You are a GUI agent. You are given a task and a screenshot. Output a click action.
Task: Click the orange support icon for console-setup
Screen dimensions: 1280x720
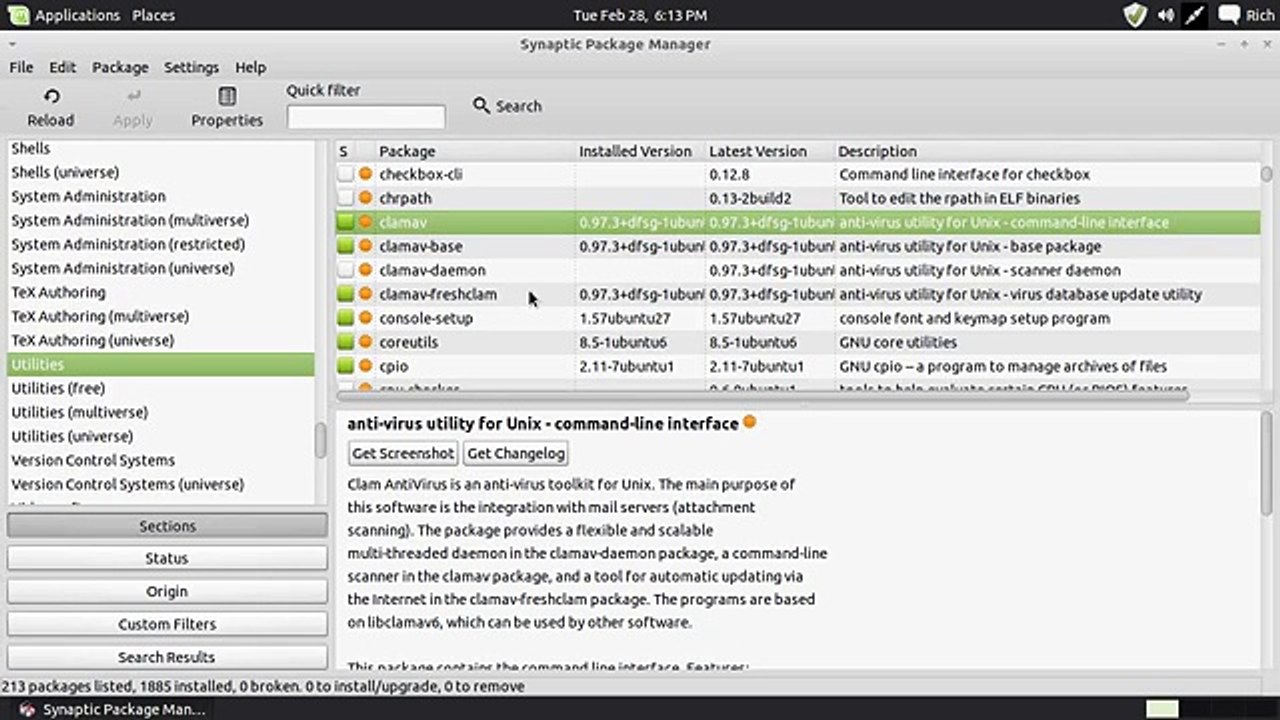click(366, 318)
